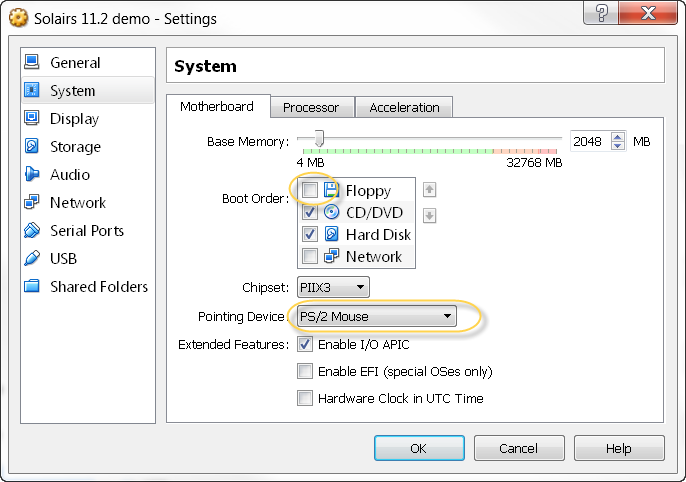
Task: Click the Base Memory 2048 value field
Action: pyautogui.click(x=590, y=141)
